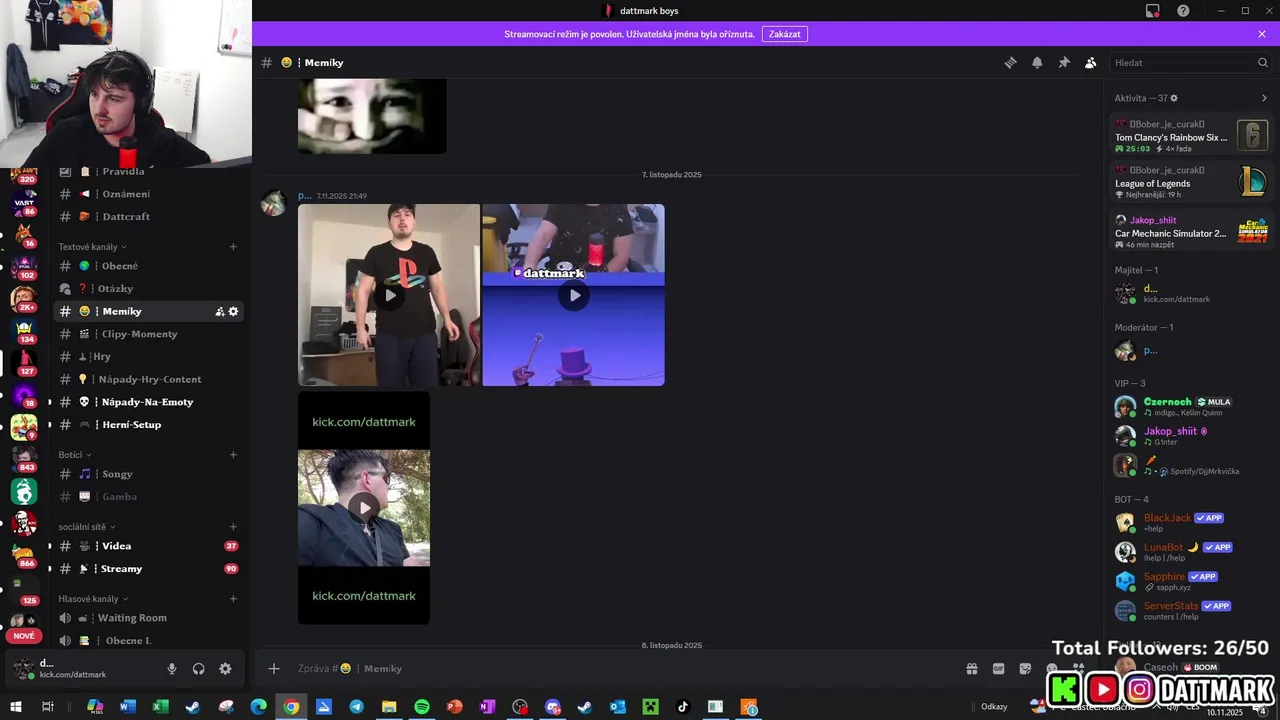The width and height of the screenshot is (1280, 720).
Task: Expand the Aktivita panel chevron
Action: 1264,98
